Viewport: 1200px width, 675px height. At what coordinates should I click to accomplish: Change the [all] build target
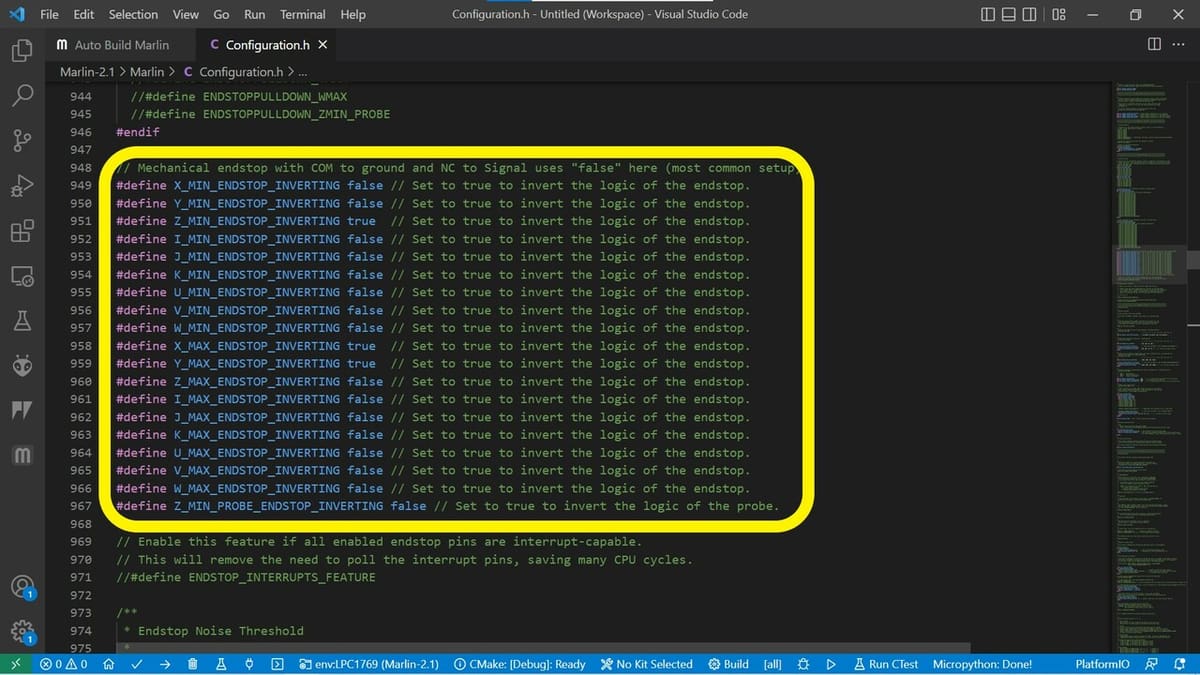click(772, 664)
